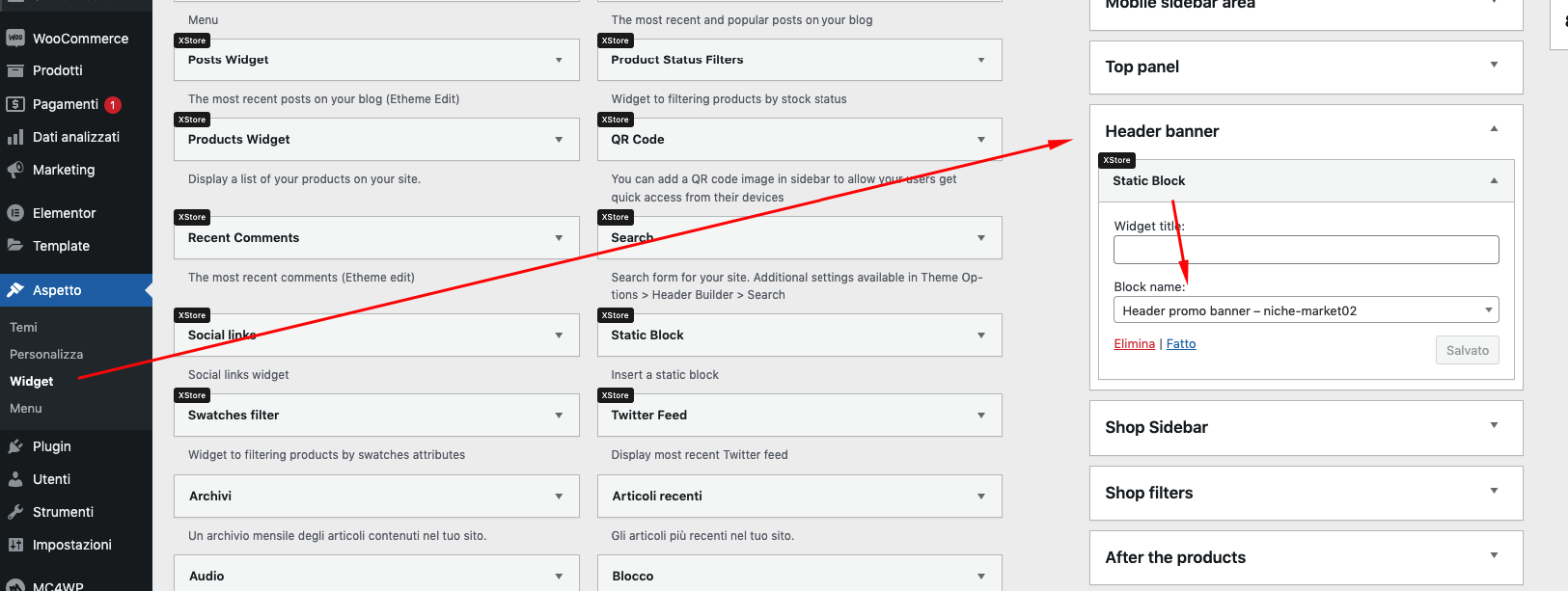Click the Fatto link
The image size is (1568, 591).
point(1181,344)
